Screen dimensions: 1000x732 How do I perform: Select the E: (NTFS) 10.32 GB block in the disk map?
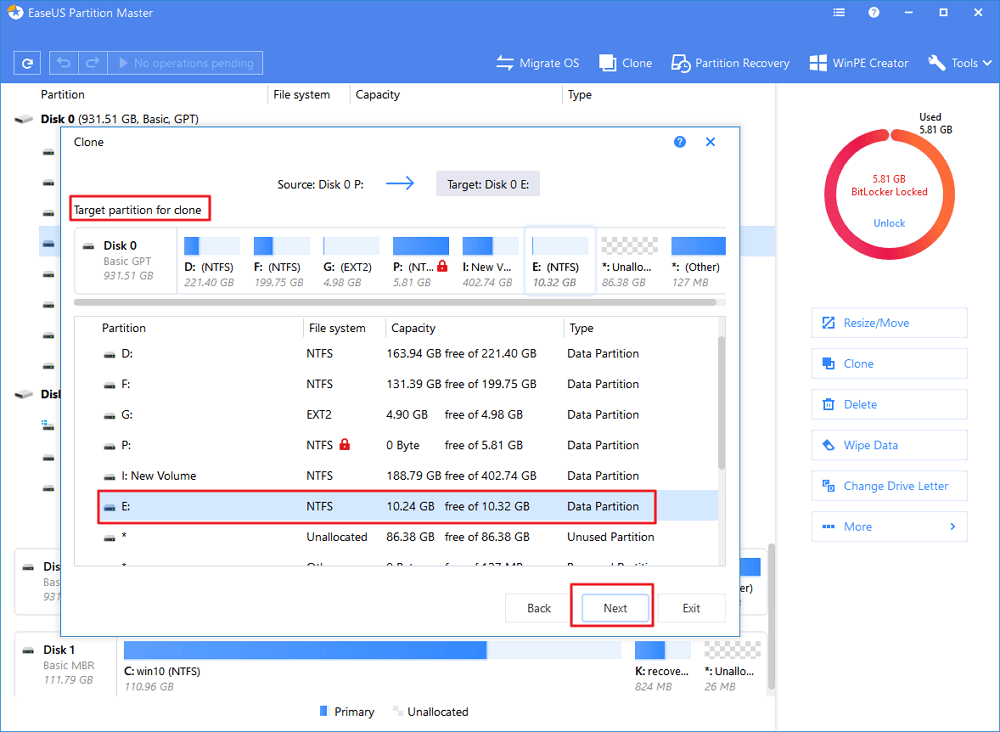coord(559,261)
